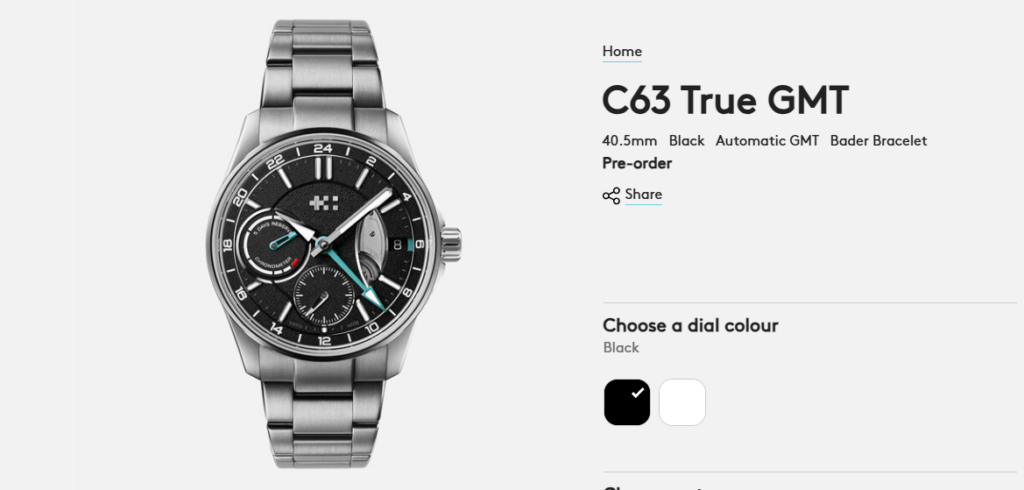The width and height of the screenshot is (1024, 490).
Task: Click the small seconds subdial
Action: [x=323, y=296]
